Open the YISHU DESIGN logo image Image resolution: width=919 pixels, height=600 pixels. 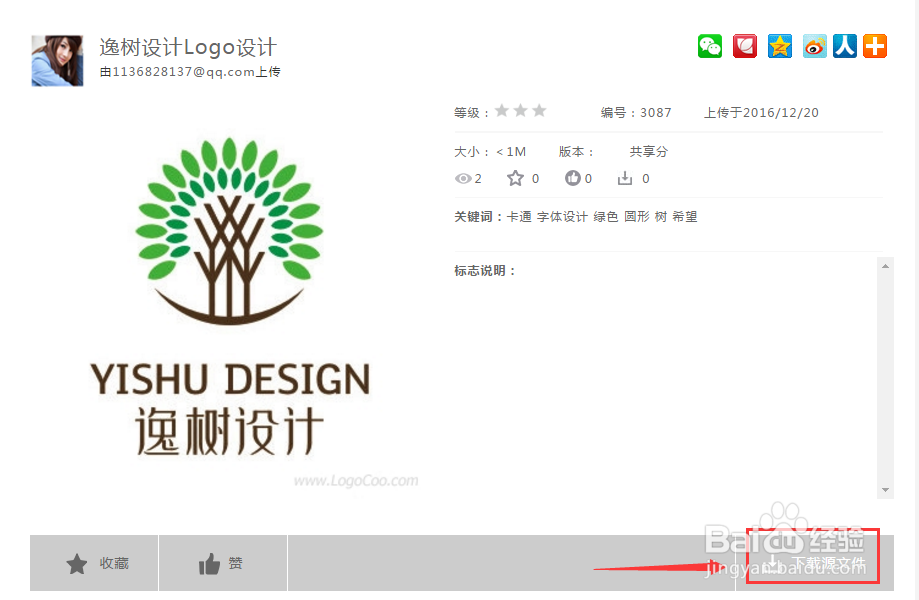230,298
